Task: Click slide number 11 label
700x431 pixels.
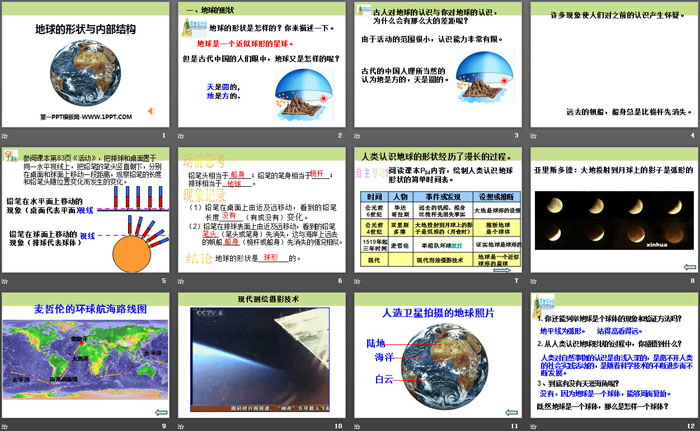Action: (515, 426)
